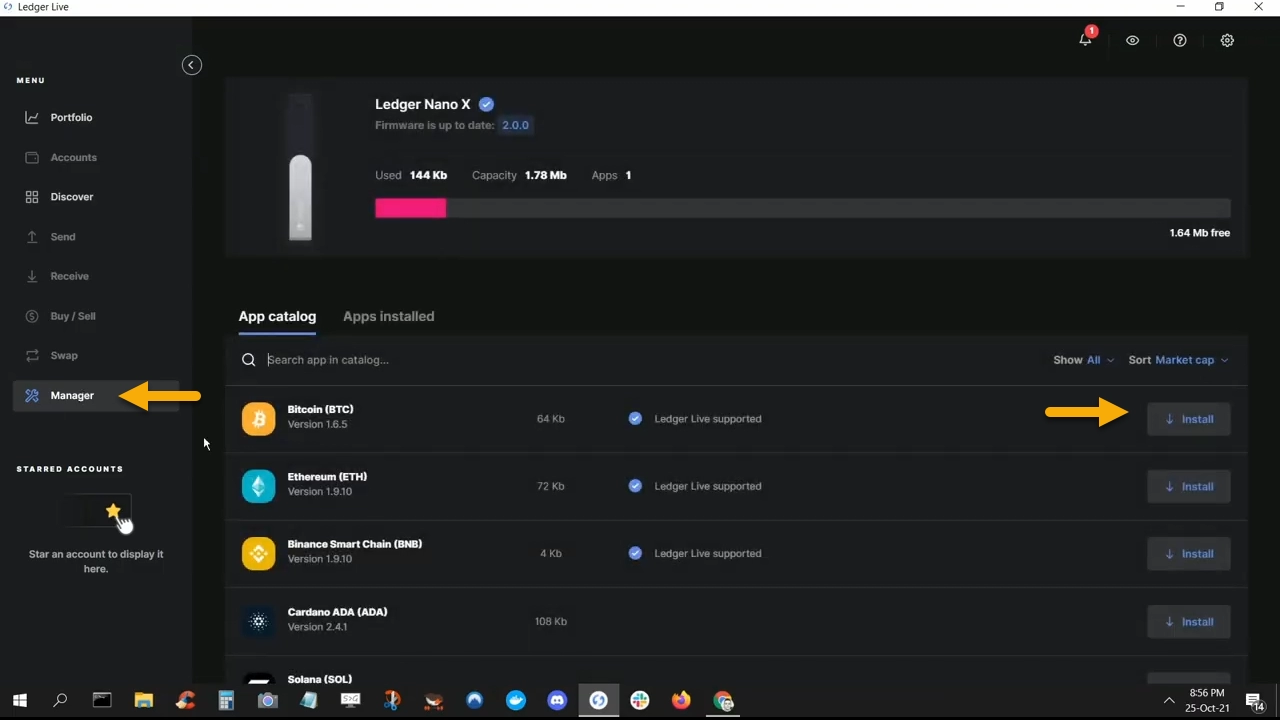Open the Calculator taskbar icon

[226, 700]
